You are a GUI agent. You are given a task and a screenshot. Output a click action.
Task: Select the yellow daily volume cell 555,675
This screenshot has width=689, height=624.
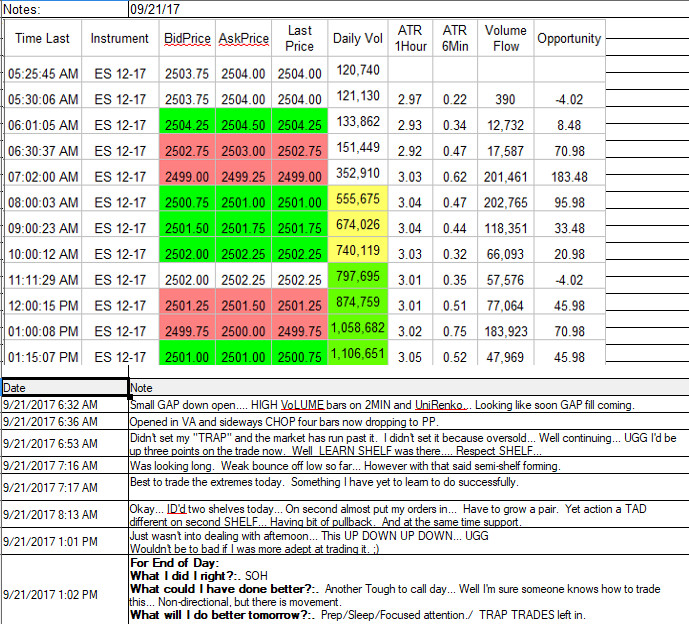tap(358, 199)
